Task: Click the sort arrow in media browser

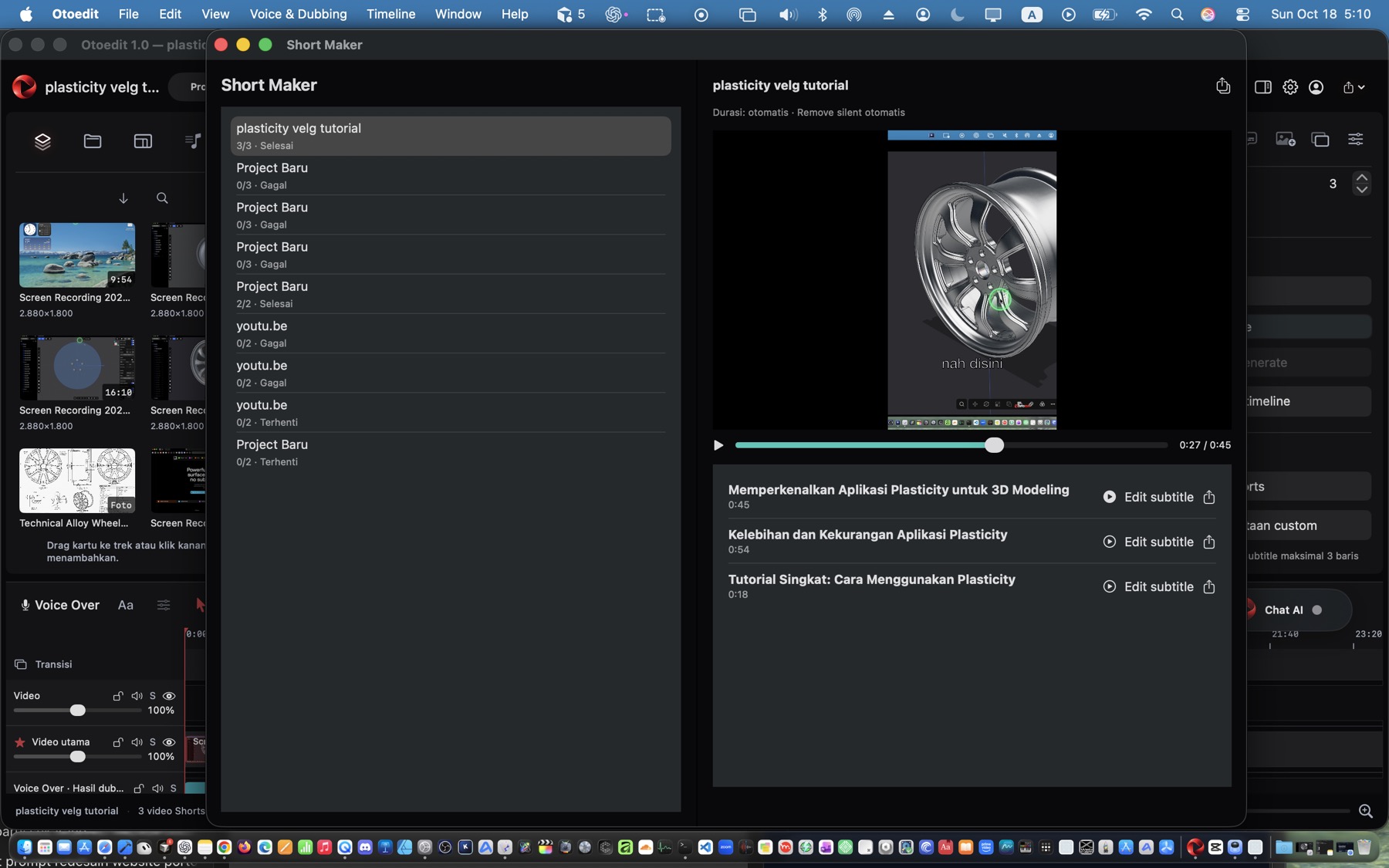Action: point(123,198)
